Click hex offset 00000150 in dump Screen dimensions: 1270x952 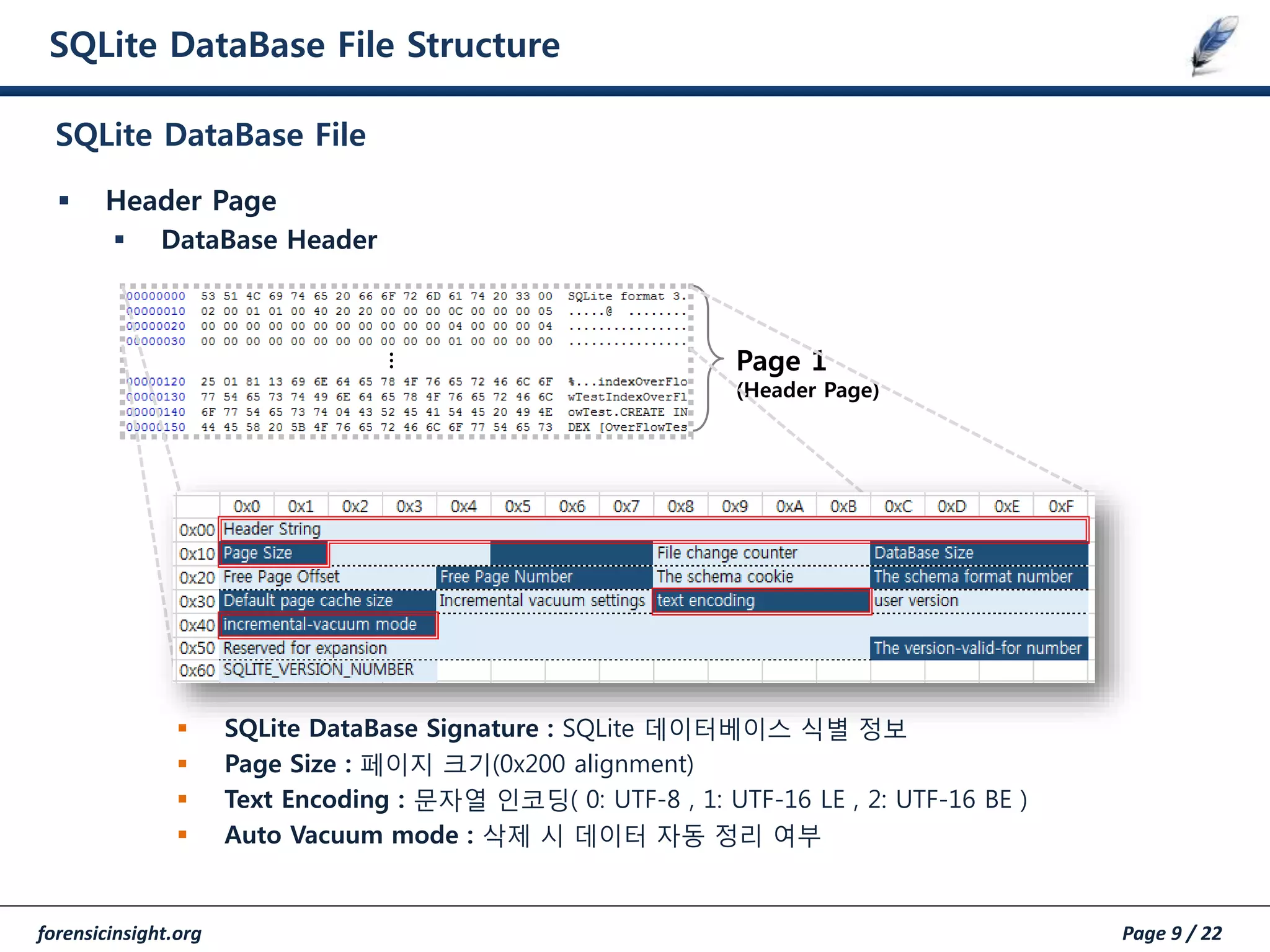point(156,427)
